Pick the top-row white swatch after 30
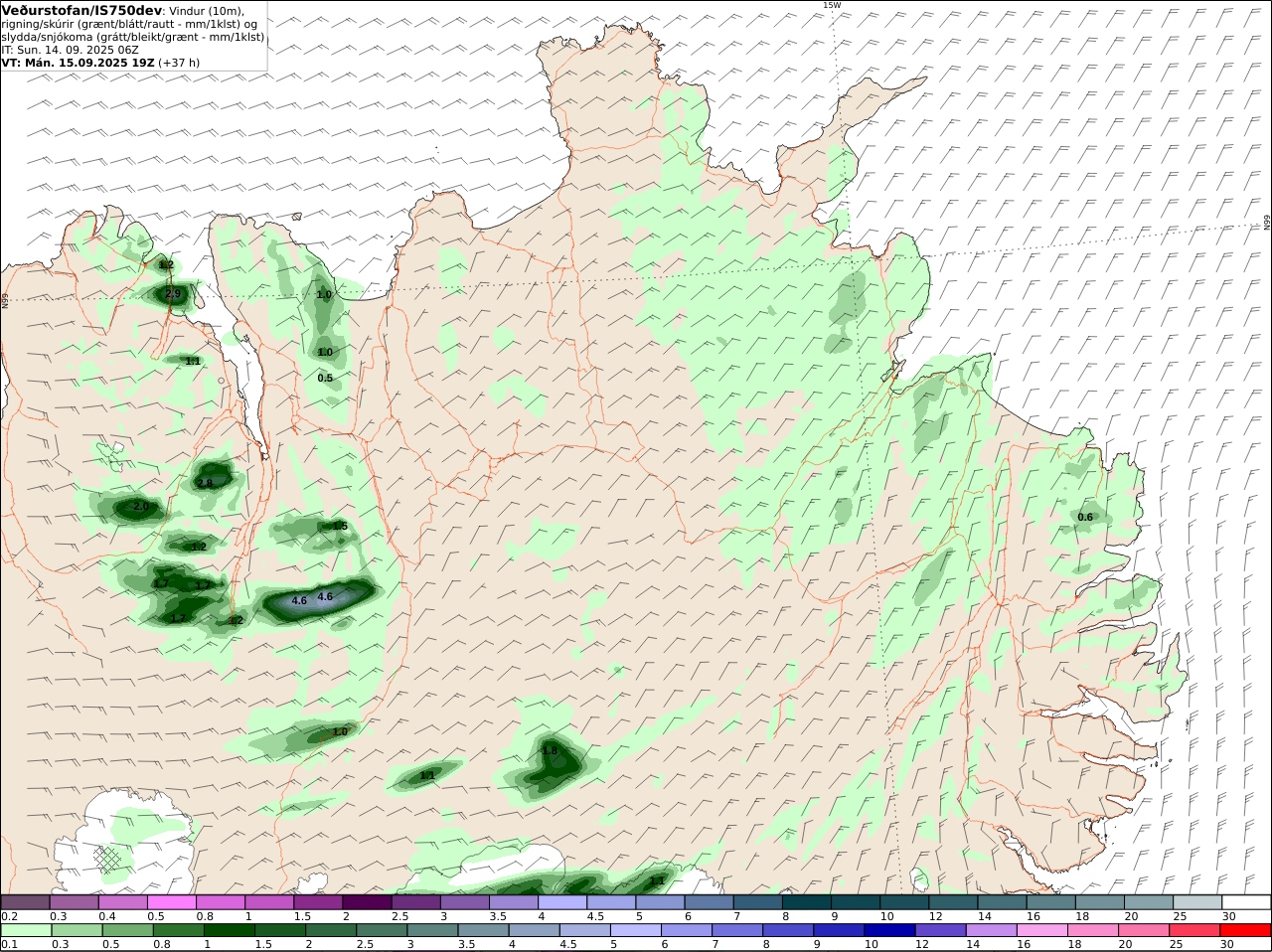Viewport: 1272px width, 952px height. [x=1247, y=901]
